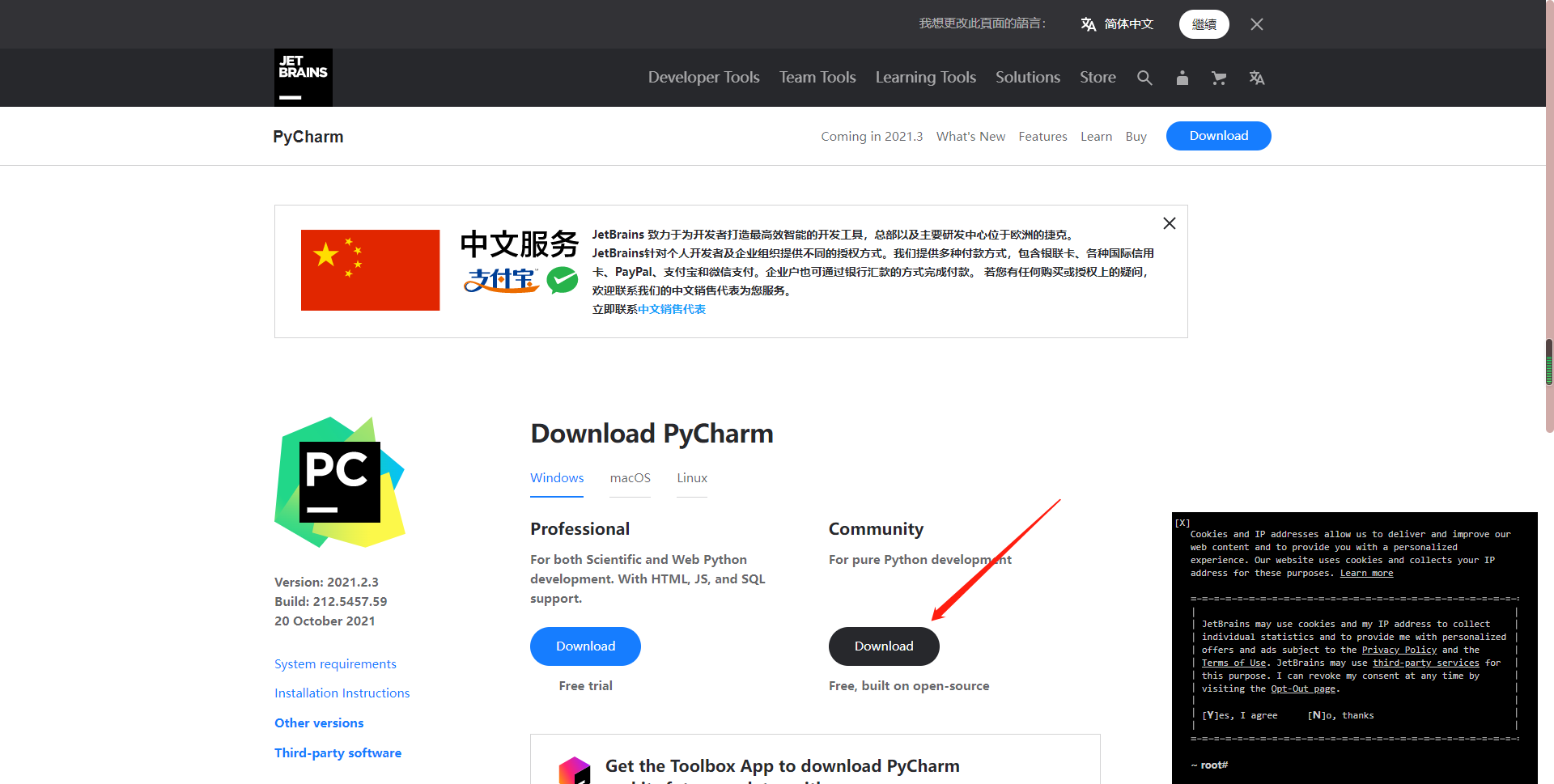Click Learn more in cookie notice
1554x784 pixels.
pyautogui.click(x=1366, y=573)
